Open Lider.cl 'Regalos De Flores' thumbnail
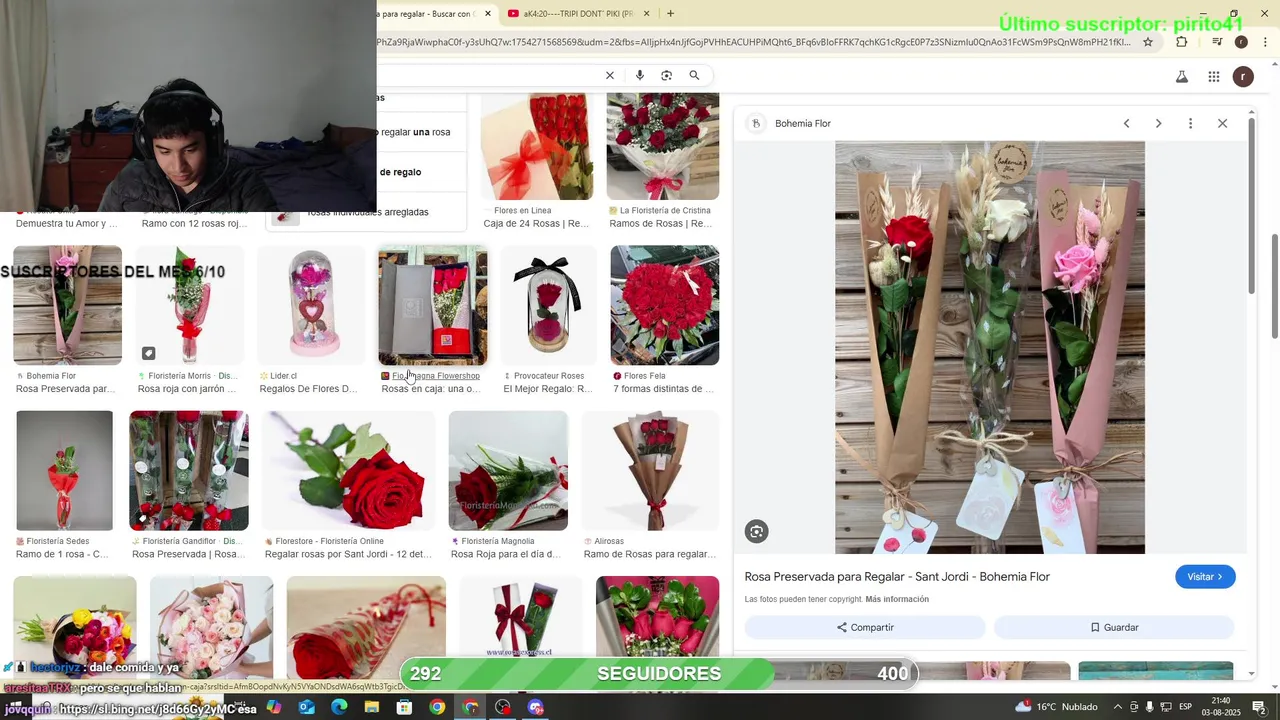The width and height of the screenshot is (1280, 720). coord(310,305)
